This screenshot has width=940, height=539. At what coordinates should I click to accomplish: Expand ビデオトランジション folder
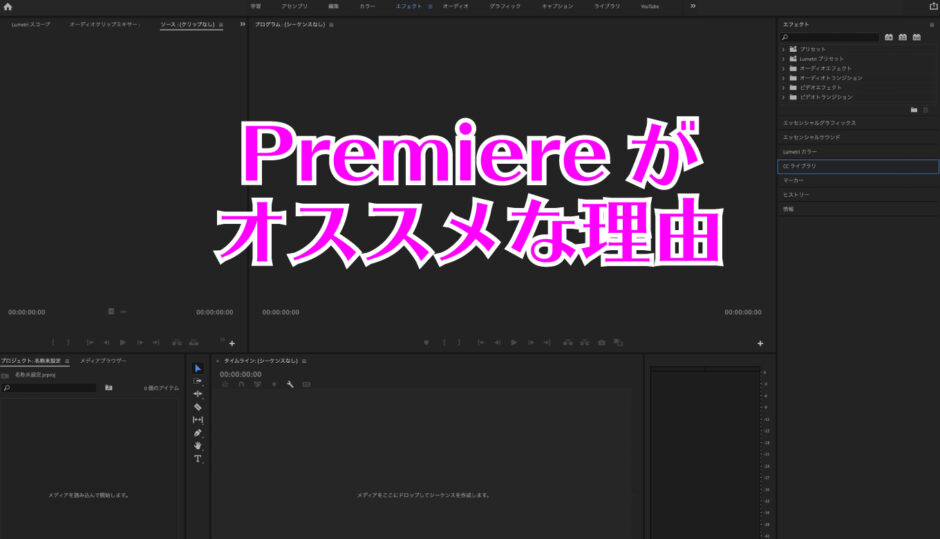[x=784, y=97]
